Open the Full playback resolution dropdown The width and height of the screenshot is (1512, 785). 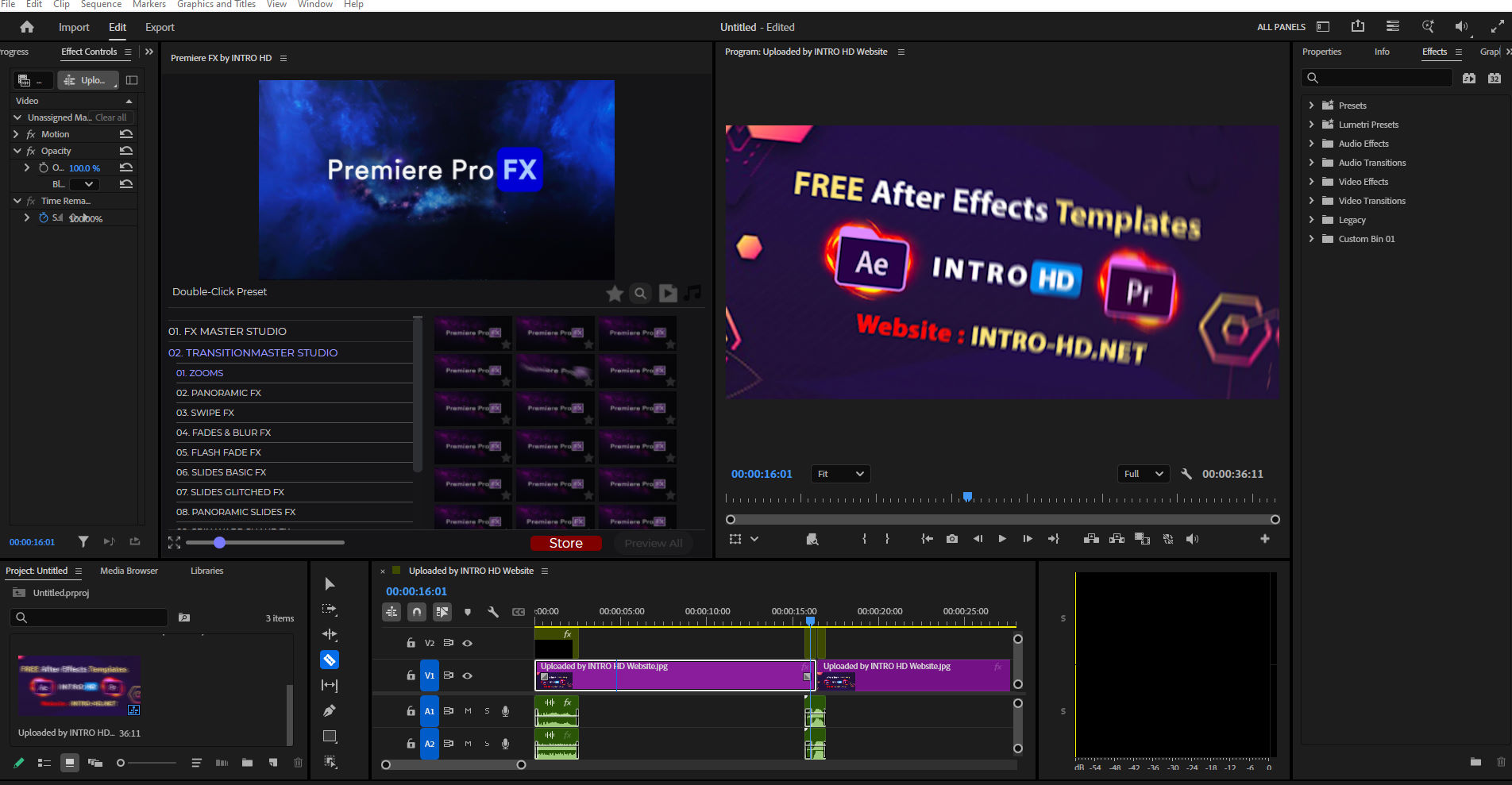pyautogui.click(x=1144, y=474)
